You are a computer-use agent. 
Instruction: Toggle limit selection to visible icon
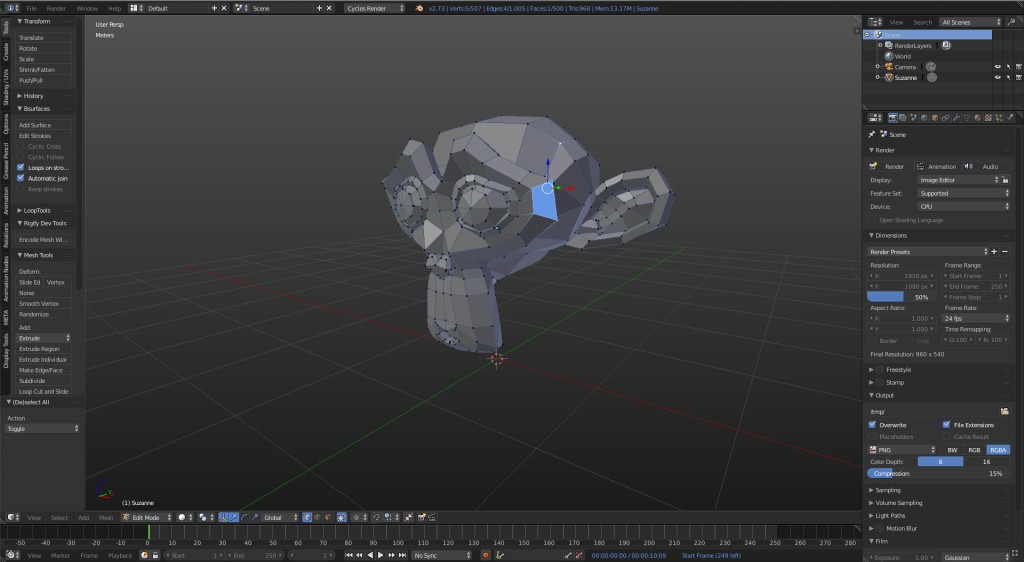342,517
